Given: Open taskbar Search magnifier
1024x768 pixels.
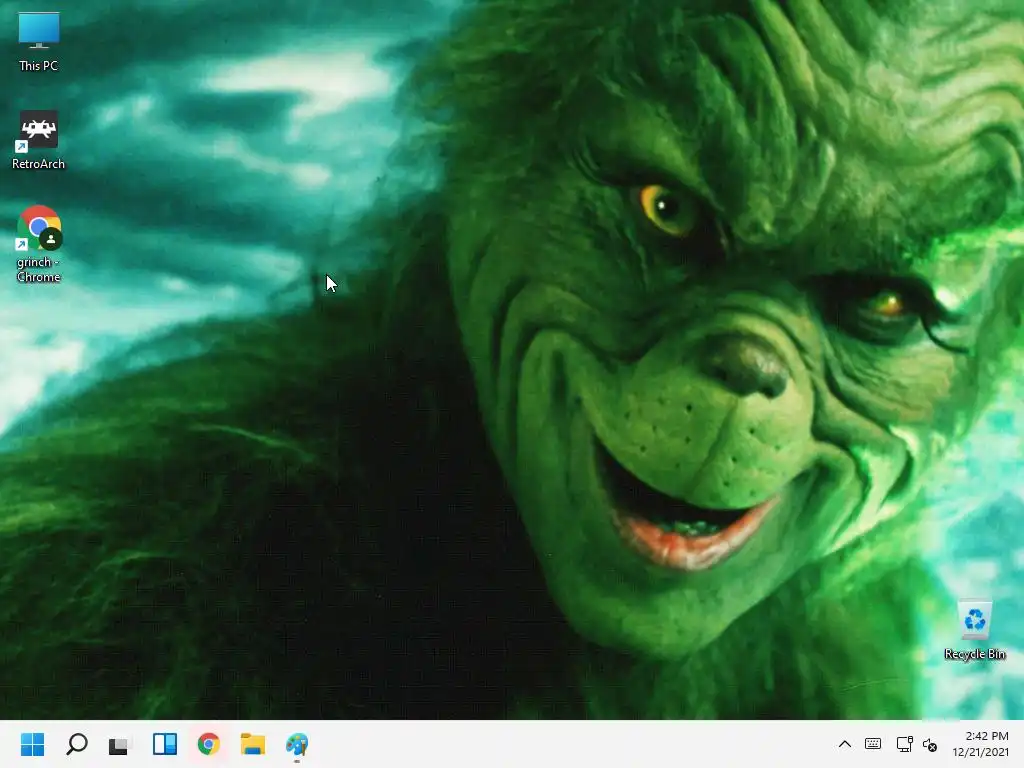Looking at the screenshot, I should (76, 744).
